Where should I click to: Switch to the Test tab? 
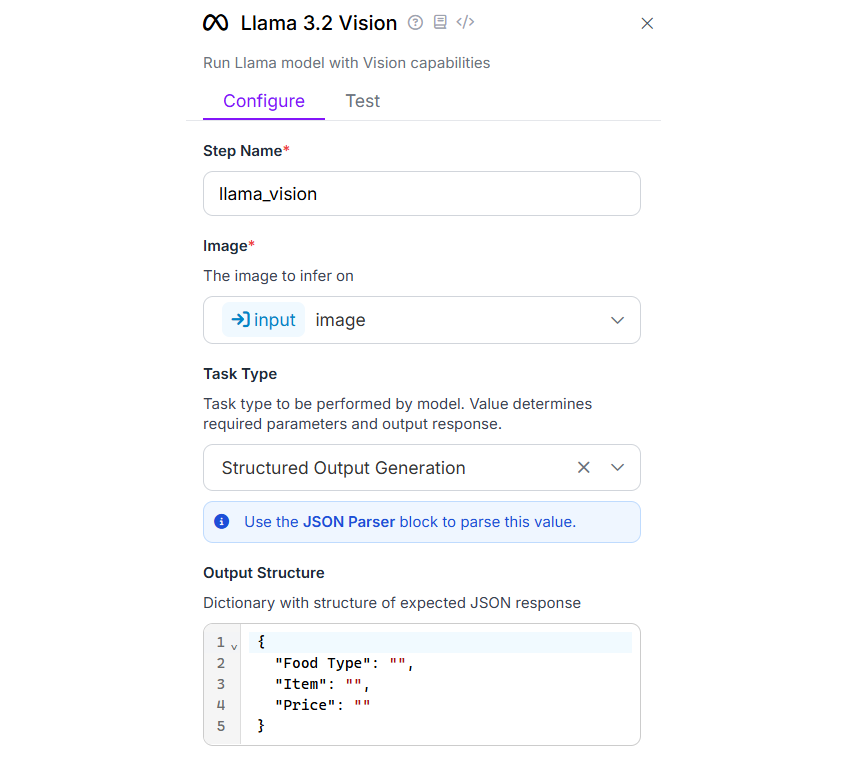[362, 101]
